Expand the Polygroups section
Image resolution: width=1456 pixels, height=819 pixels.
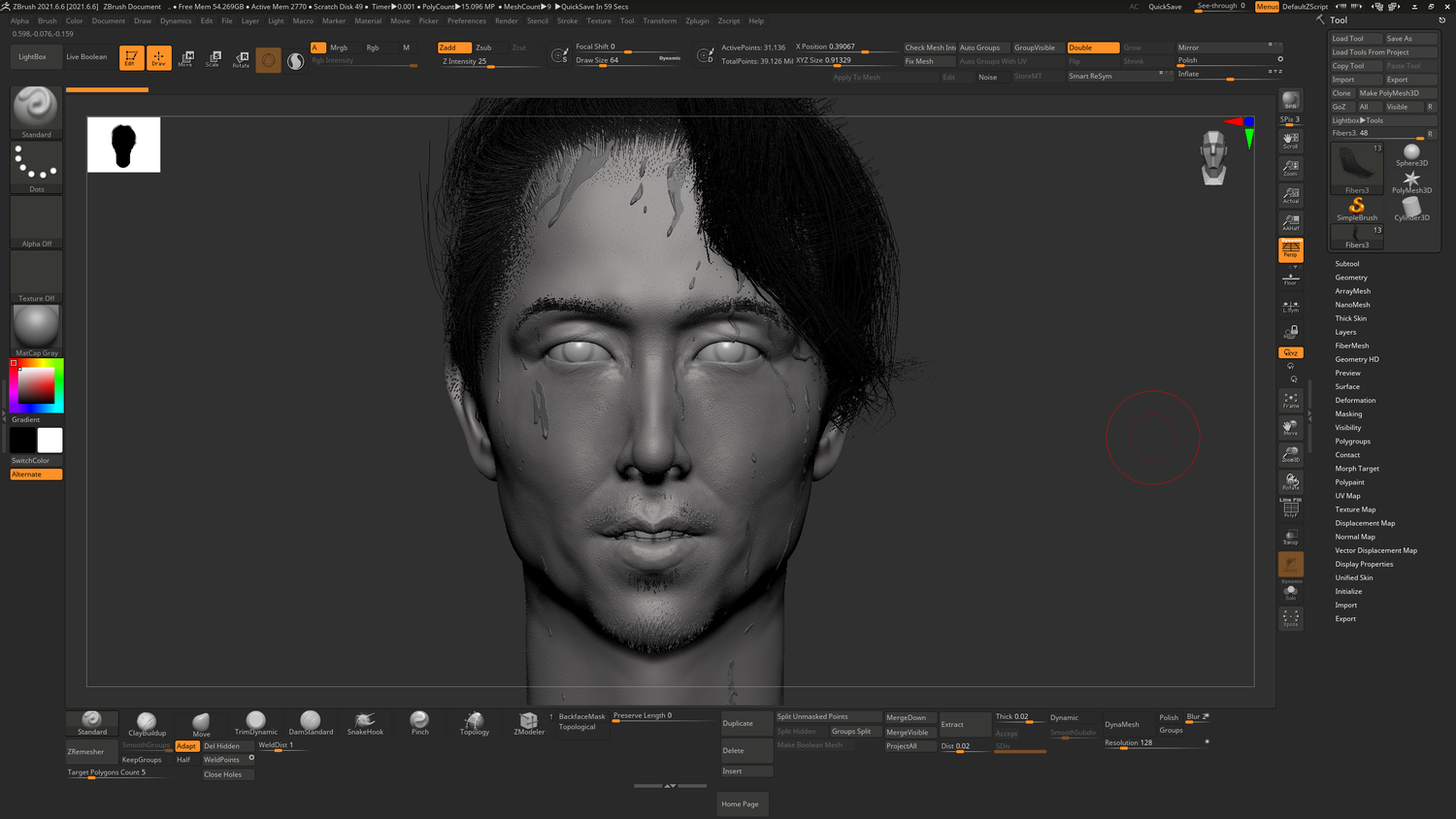1352,441
